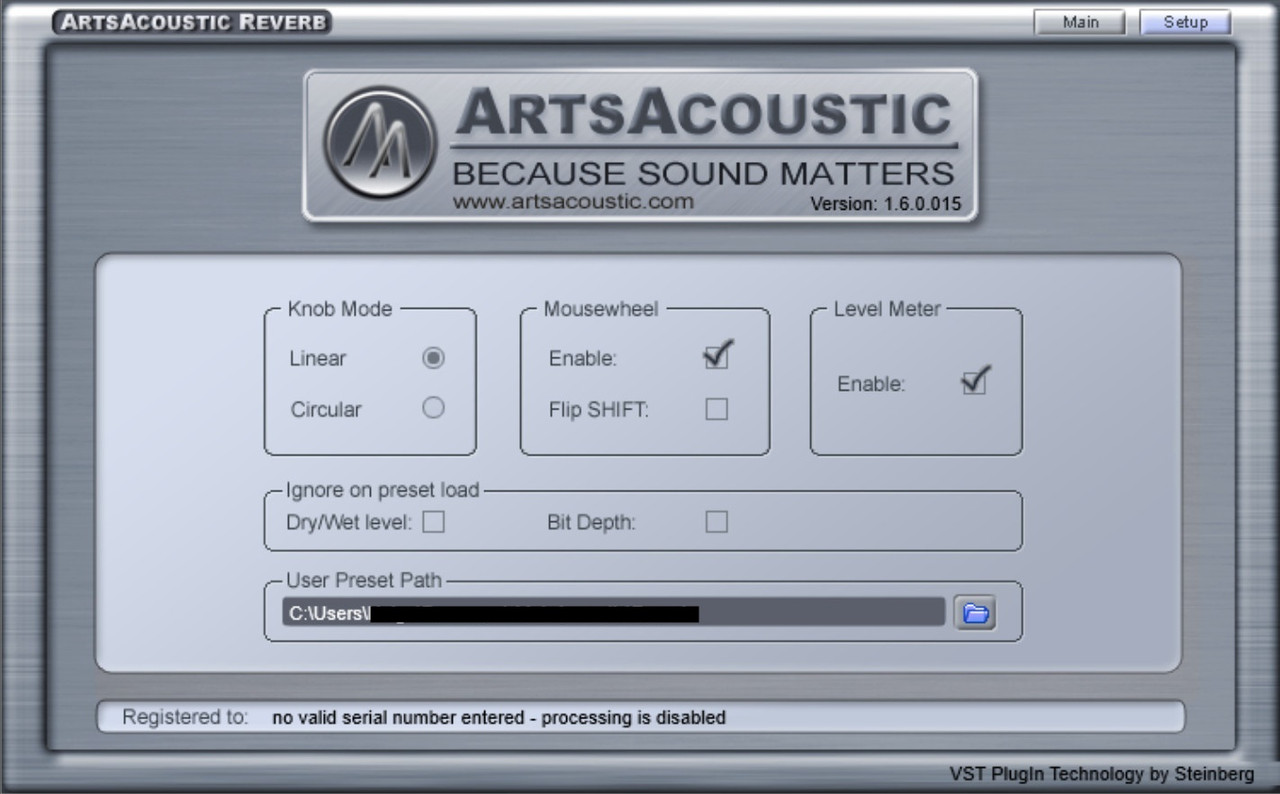This screenshot has height=794, width=1280.
Task: Click the Level Meter group label
Action: (887, 309)
